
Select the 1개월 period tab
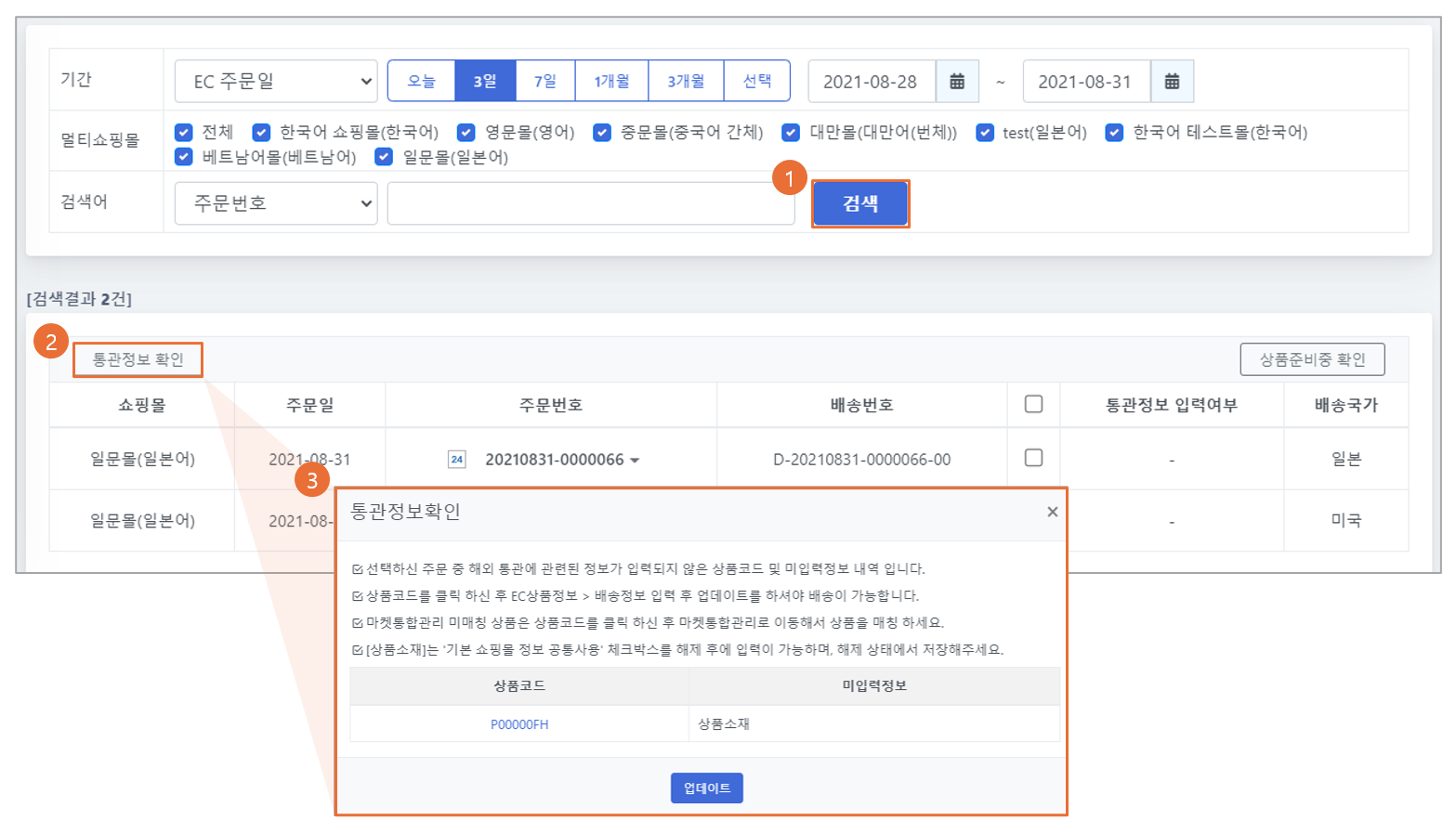[611, 82]
